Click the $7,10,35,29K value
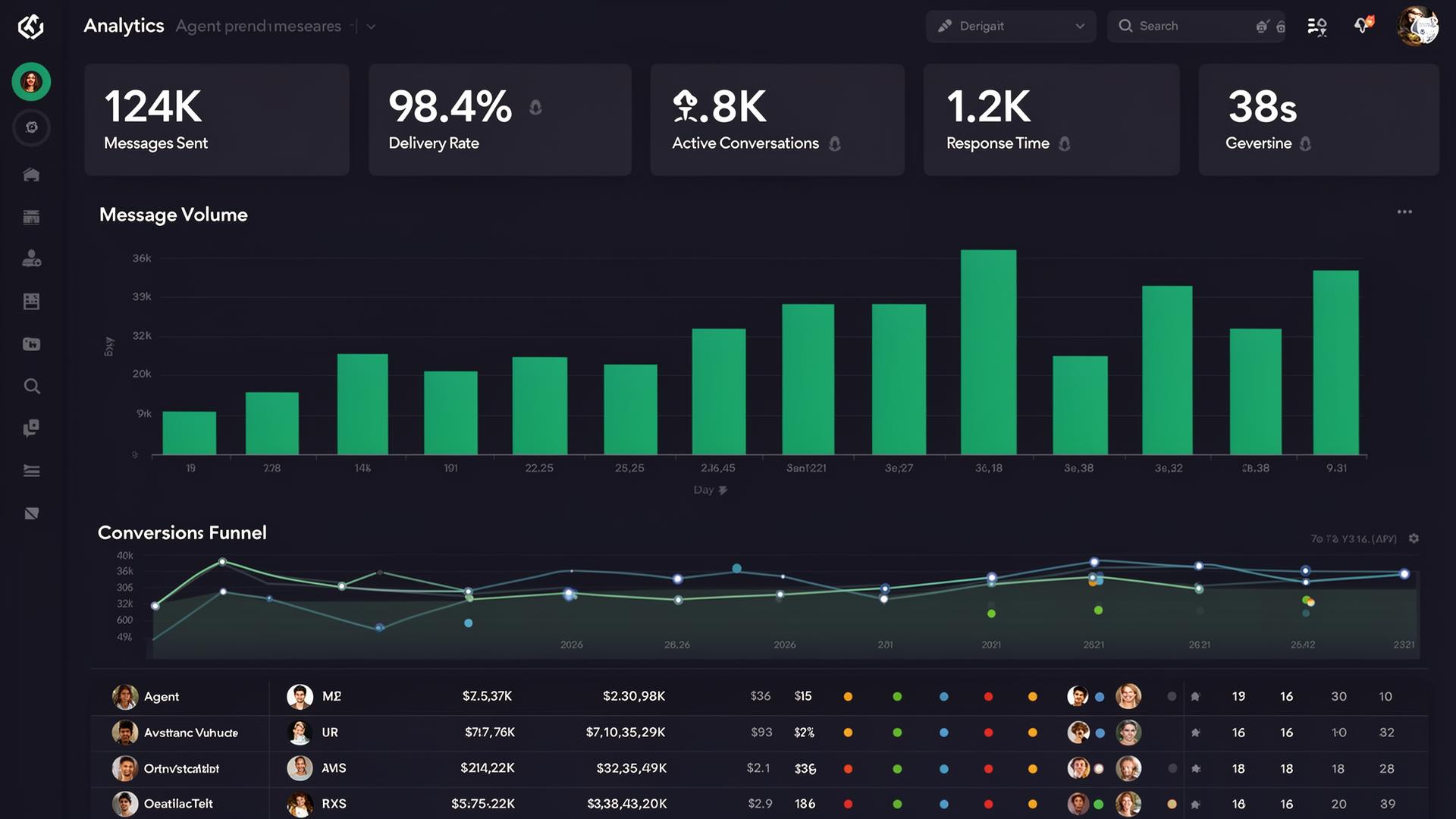The width and height of the screenshot is (1456, 819). (626, 733)
